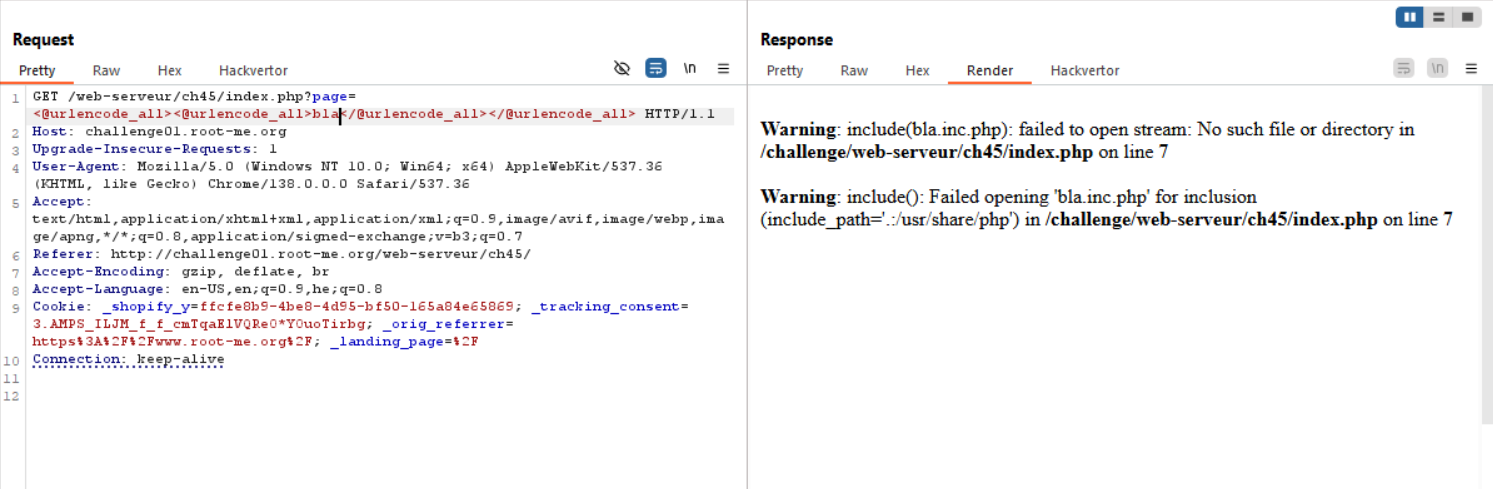Toggle \n newline display in Request panel
Viewport: 1493px width, 489px height.
[690, 68]
